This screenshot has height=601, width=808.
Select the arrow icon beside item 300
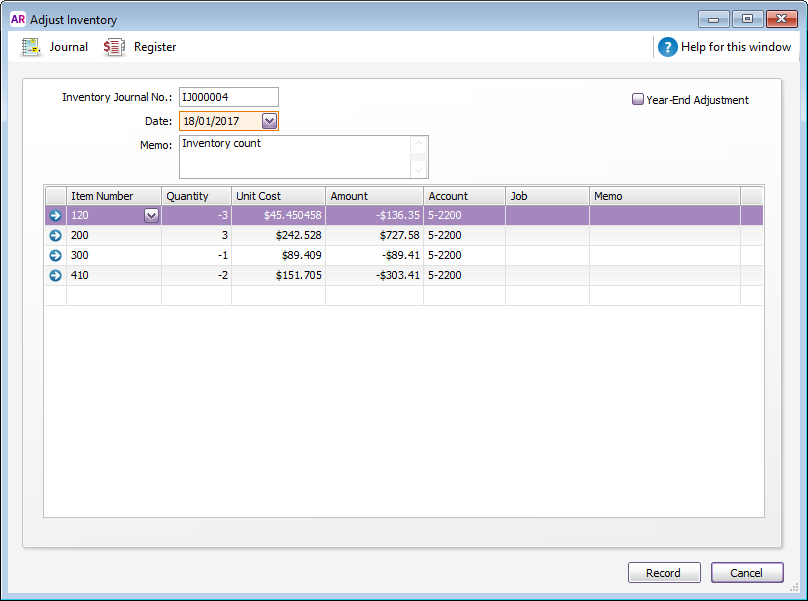(54, 255)
